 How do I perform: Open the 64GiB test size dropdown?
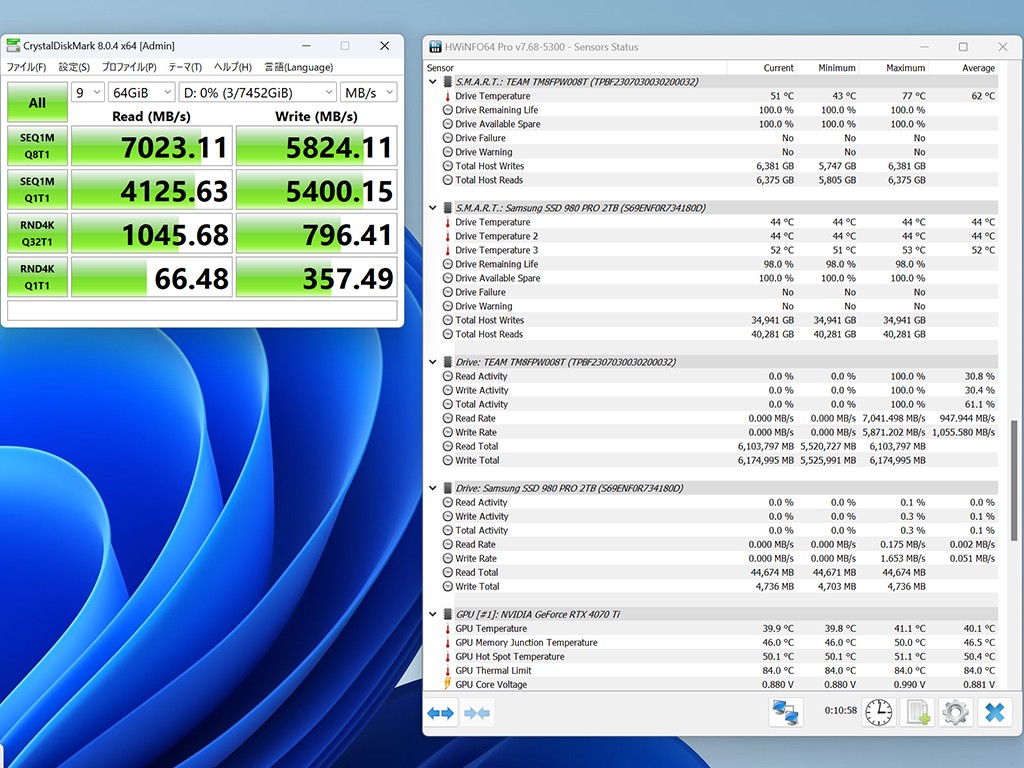(x=139, y=92)
